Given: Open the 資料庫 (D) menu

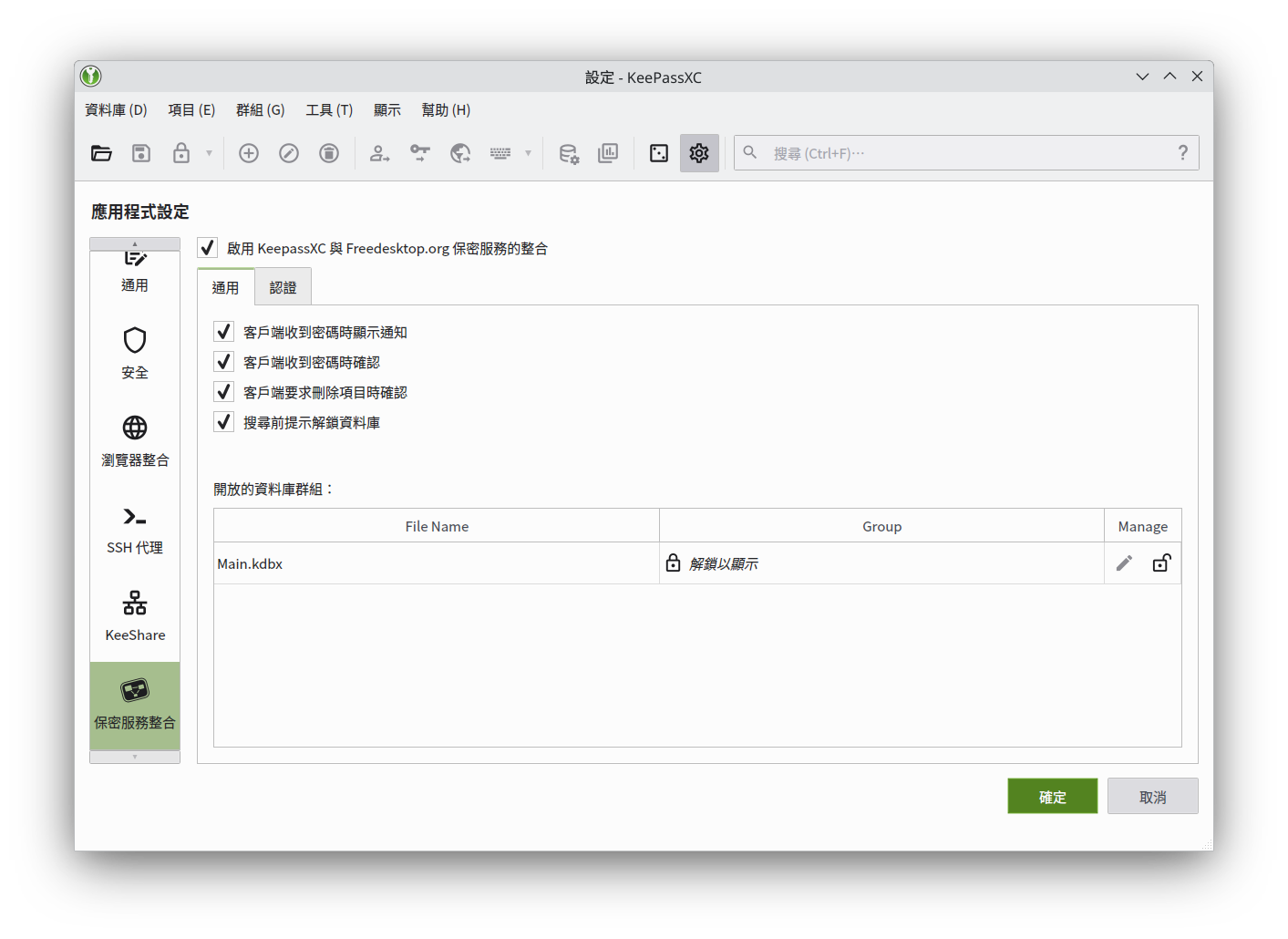Looking at the screenshot, I should pos(116,109).
